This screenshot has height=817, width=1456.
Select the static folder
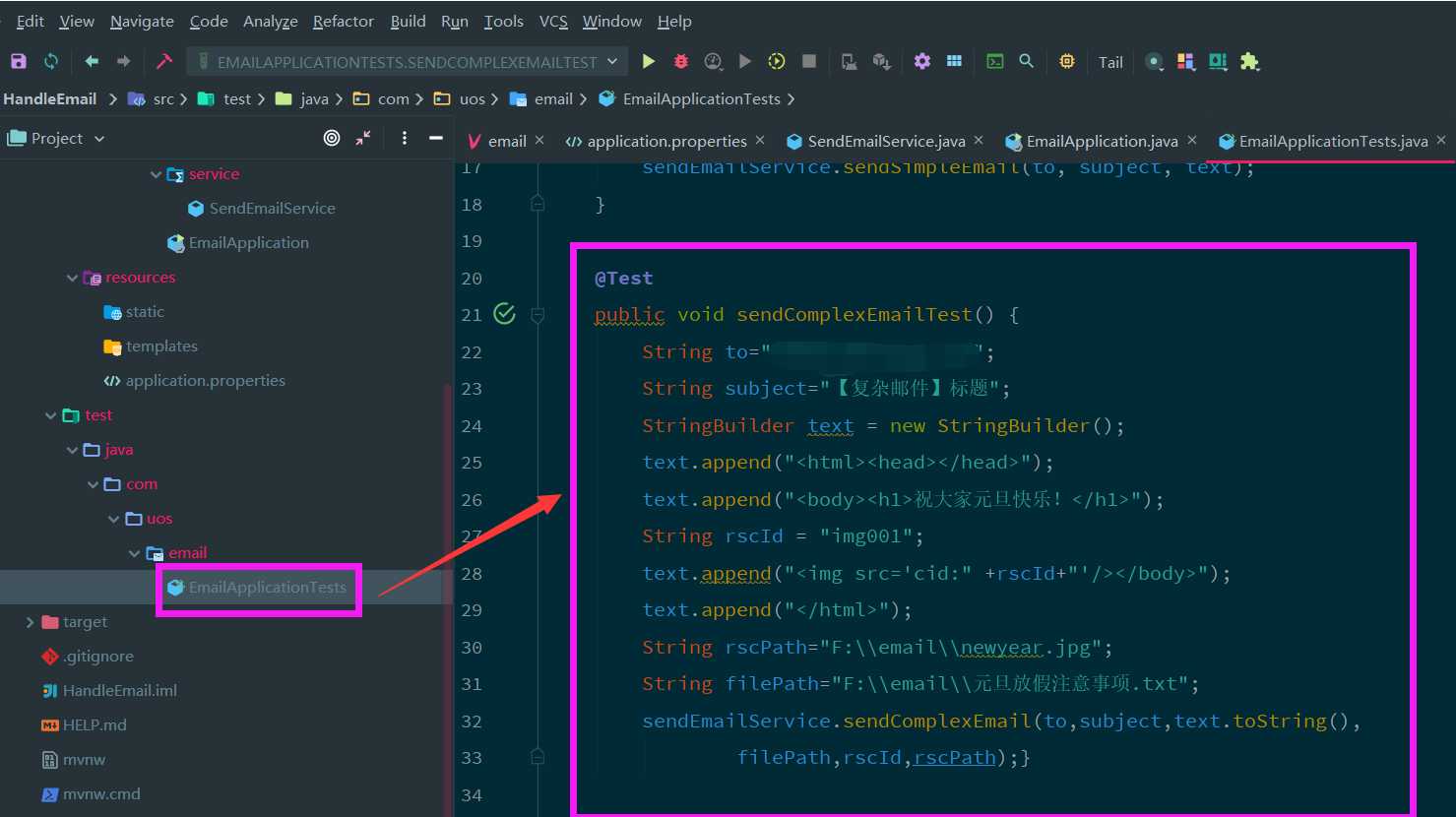pyautogui.click(x=145, y=312)
